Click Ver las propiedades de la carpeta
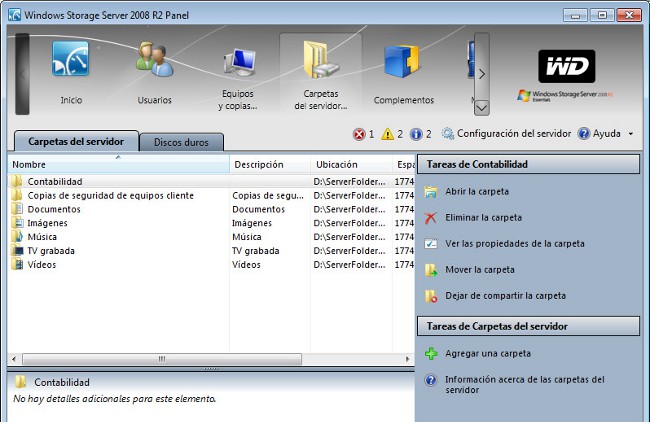 pyautogui.click(x=515, y=244)
